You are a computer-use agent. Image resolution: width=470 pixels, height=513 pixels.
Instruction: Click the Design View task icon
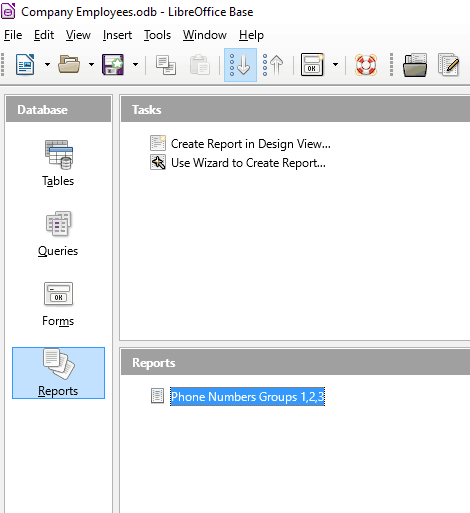(158, 143)
